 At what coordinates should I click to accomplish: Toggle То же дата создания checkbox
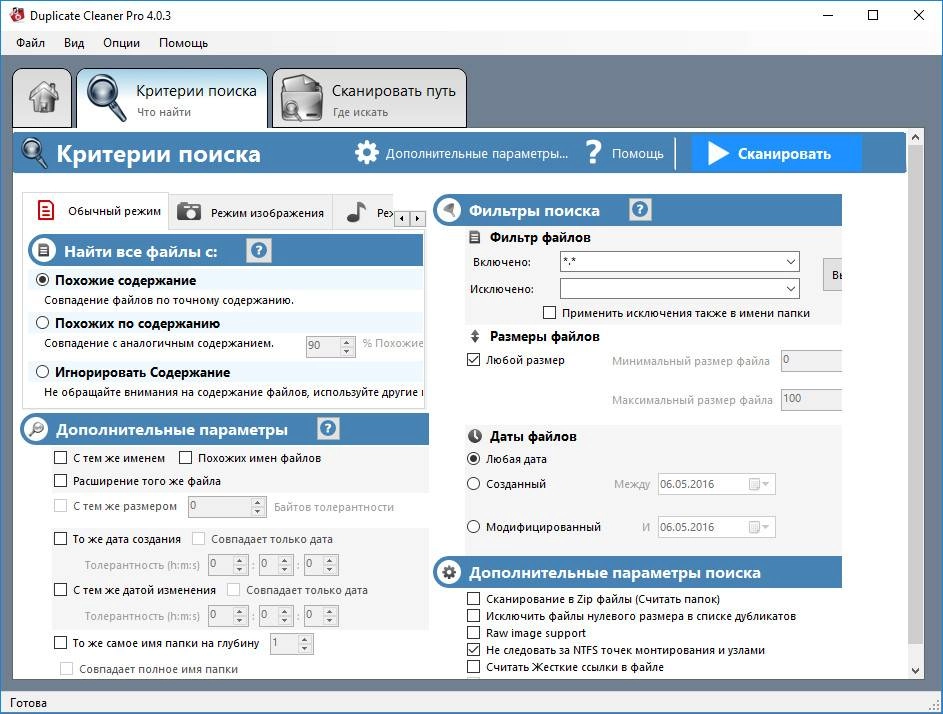tap(60, 538)
